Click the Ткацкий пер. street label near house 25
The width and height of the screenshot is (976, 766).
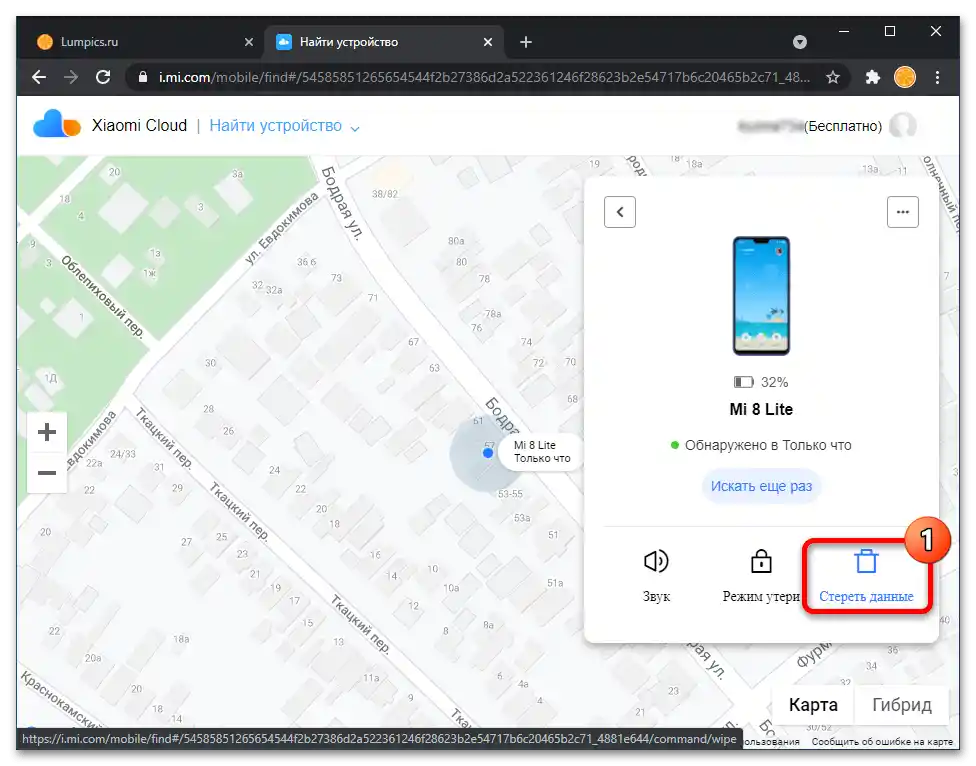pos(239,511)
